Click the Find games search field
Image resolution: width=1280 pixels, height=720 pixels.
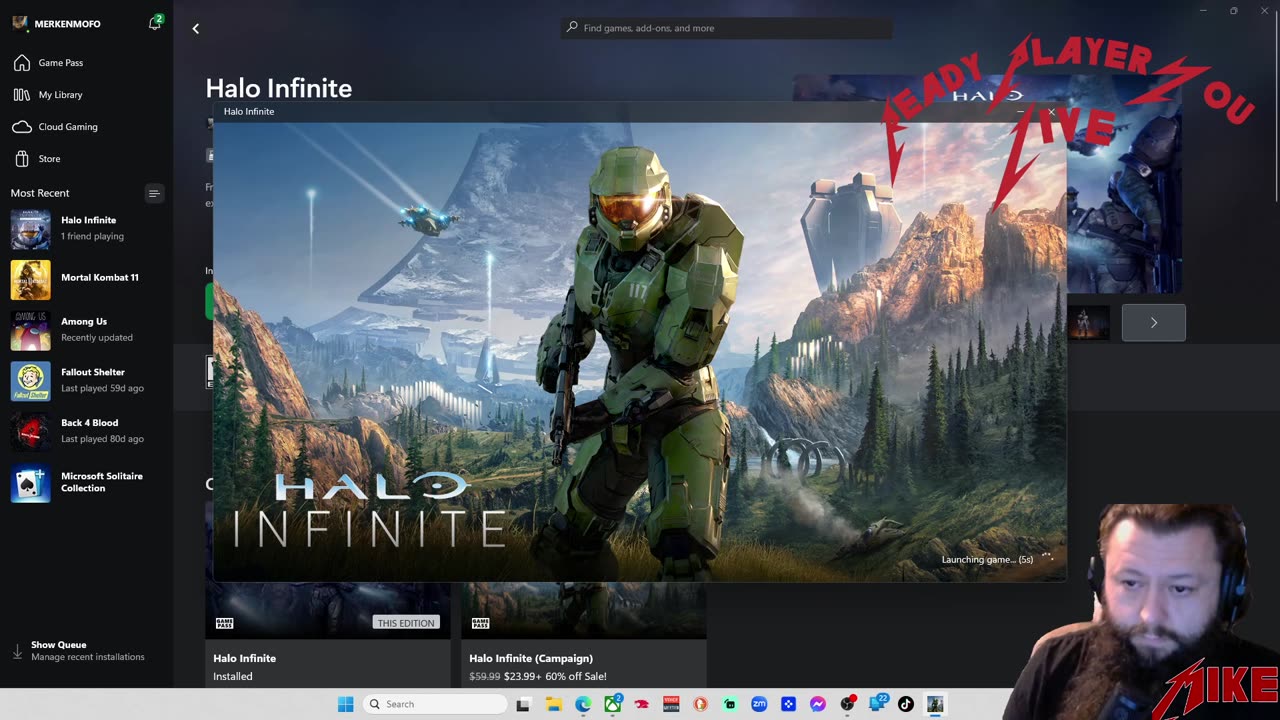tap(726, 28)
